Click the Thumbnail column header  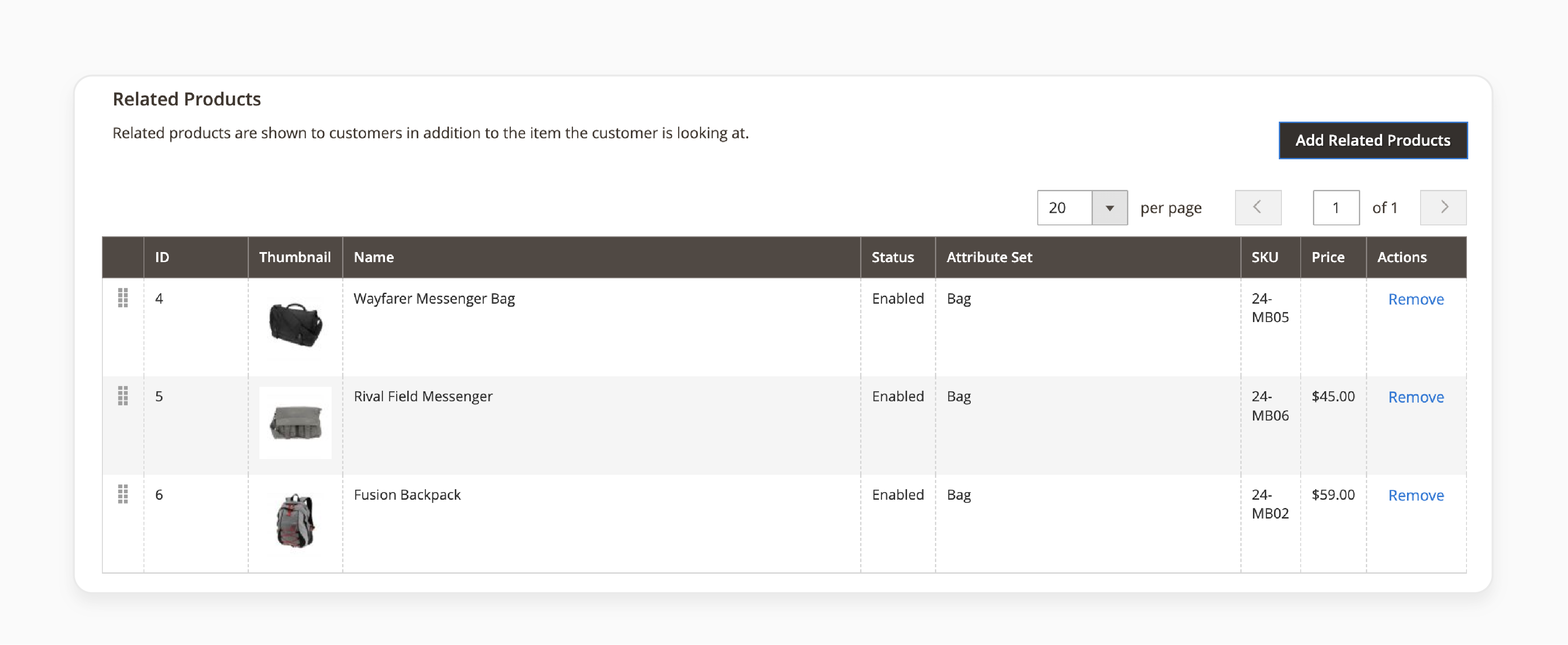[295, 258]
